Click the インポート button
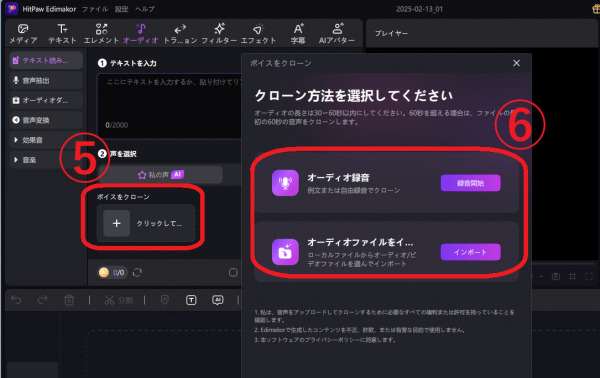This screenshot has height=378, width=600. [470, 252]
